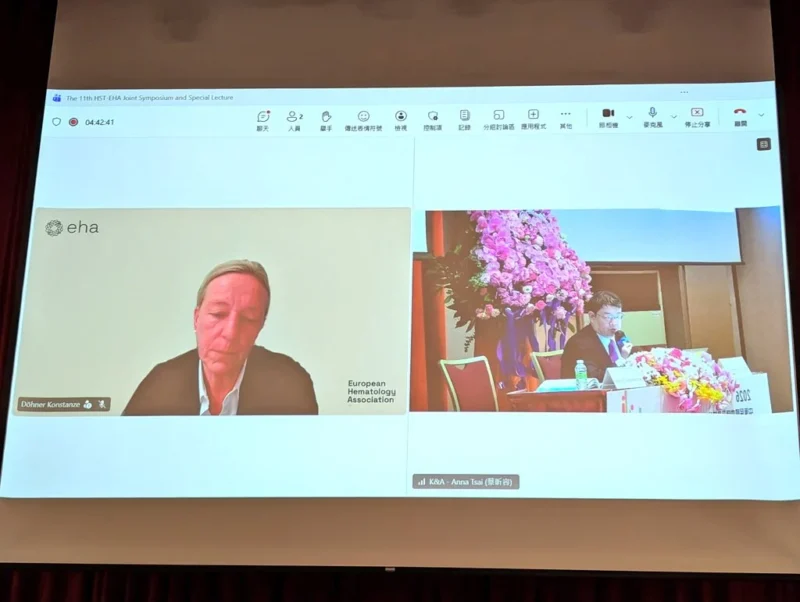Image resolution: width=800 pixels, height=602 pixels.
Task: Mute or unmute the microphone
Action: 653,116
